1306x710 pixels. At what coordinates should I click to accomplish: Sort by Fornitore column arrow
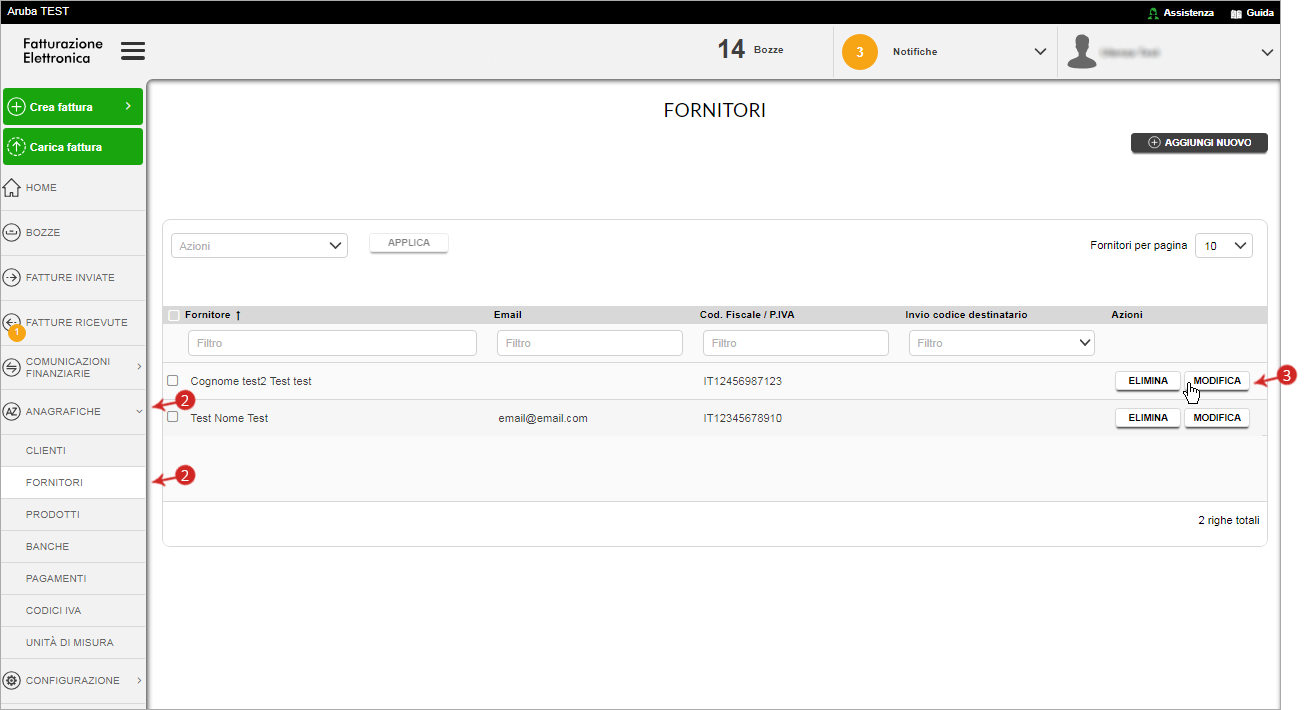tap(238, 315)
